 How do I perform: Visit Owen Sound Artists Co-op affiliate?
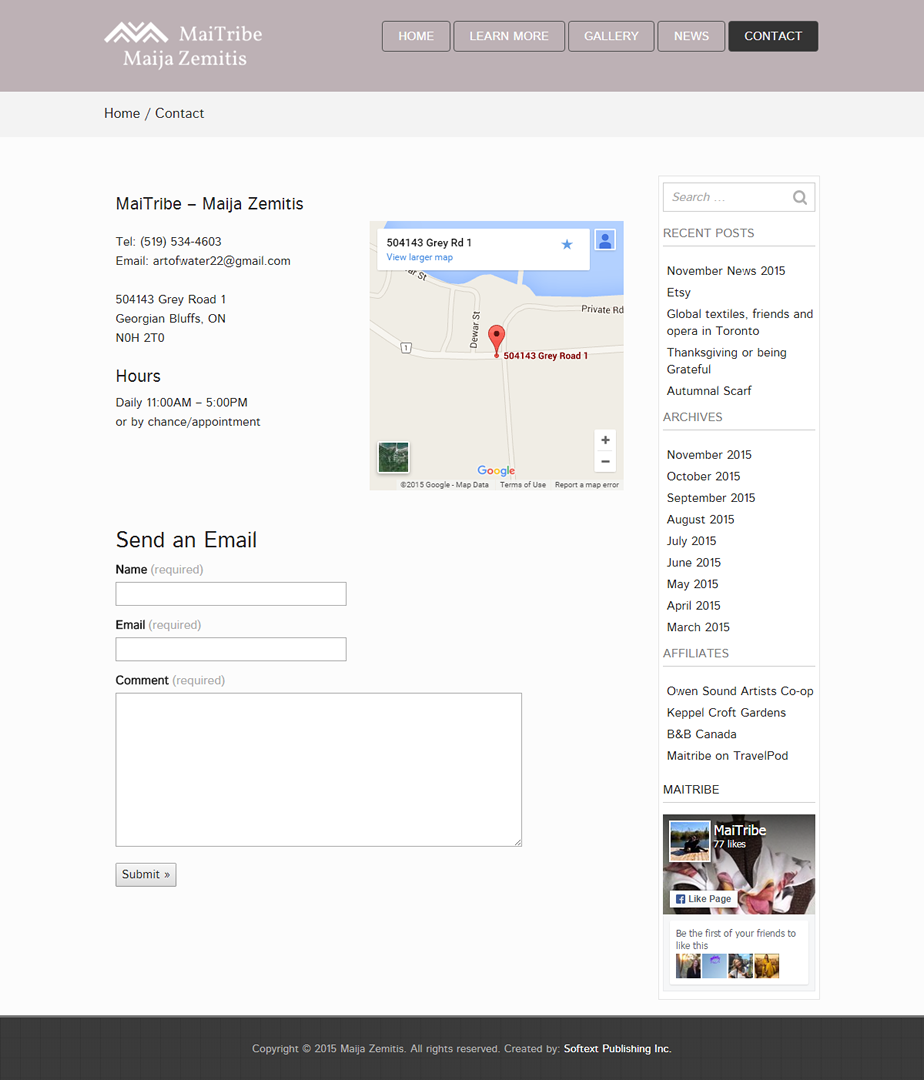pyautogui.click(x=739, y=691)
